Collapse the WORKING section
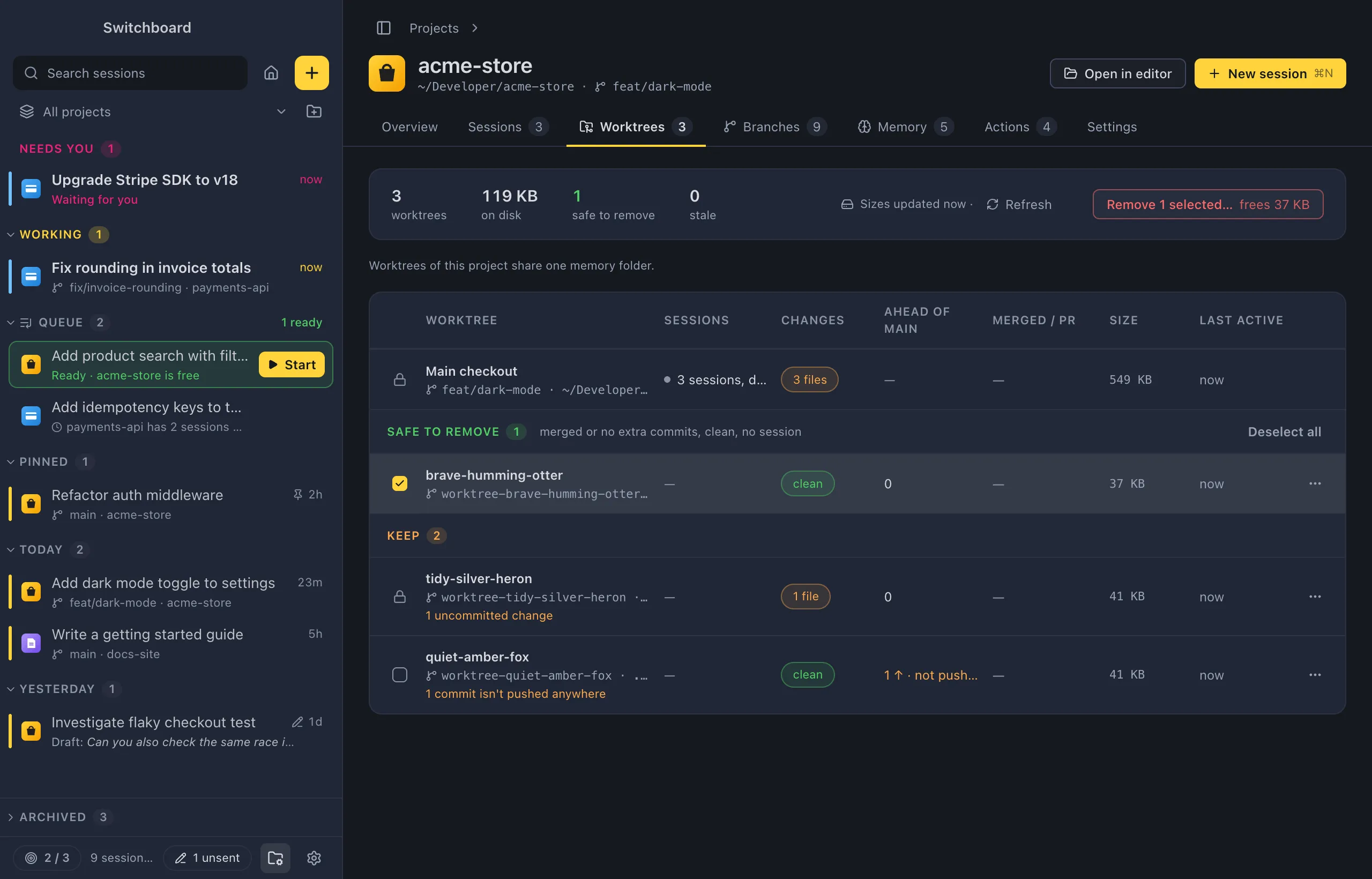The height and width of the screenshot is (879, 1372). 11,235
